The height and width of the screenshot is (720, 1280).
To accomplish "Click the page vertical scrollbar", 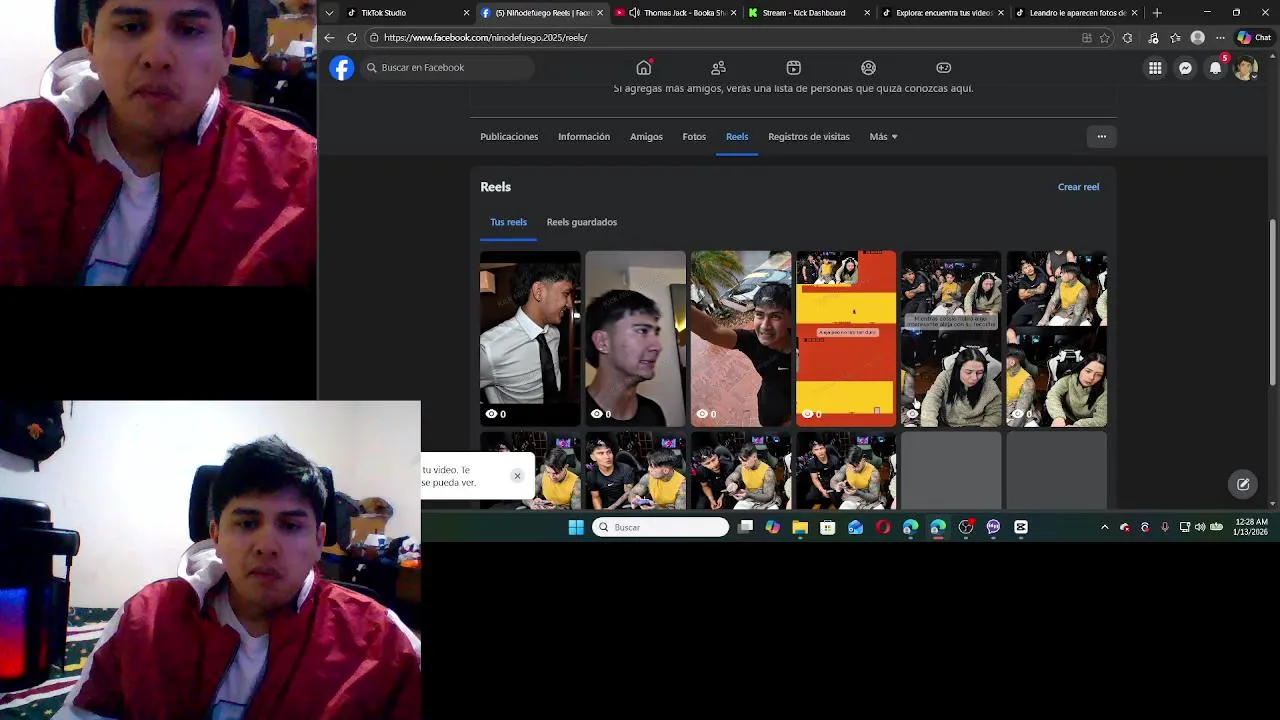I will [1273, 300].
